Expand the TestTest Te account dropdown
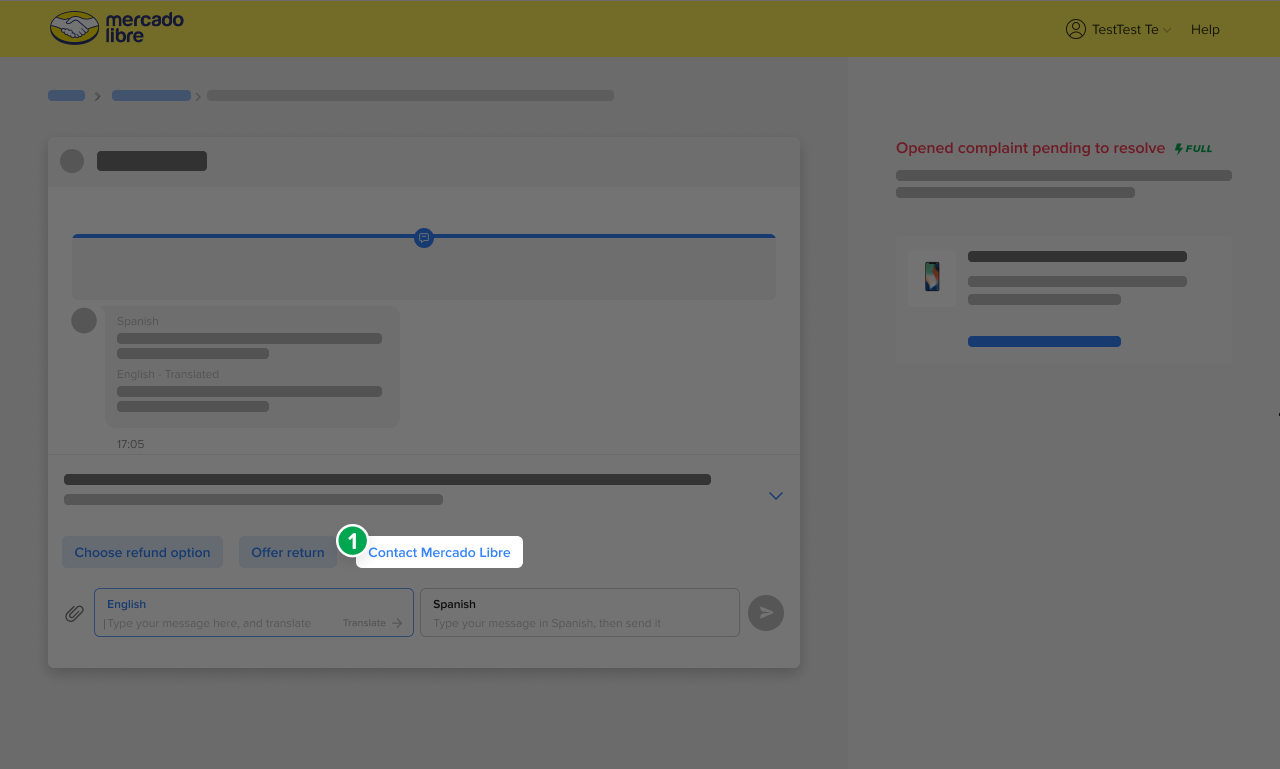1280x769 pixels. click(x=1167, y=30)
